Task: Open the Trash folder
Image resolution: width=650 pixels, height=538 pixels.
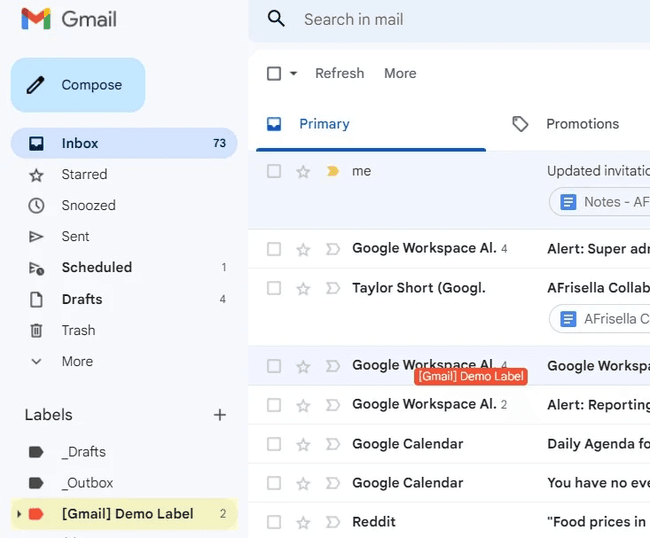Action: click(x=124, y=330)
